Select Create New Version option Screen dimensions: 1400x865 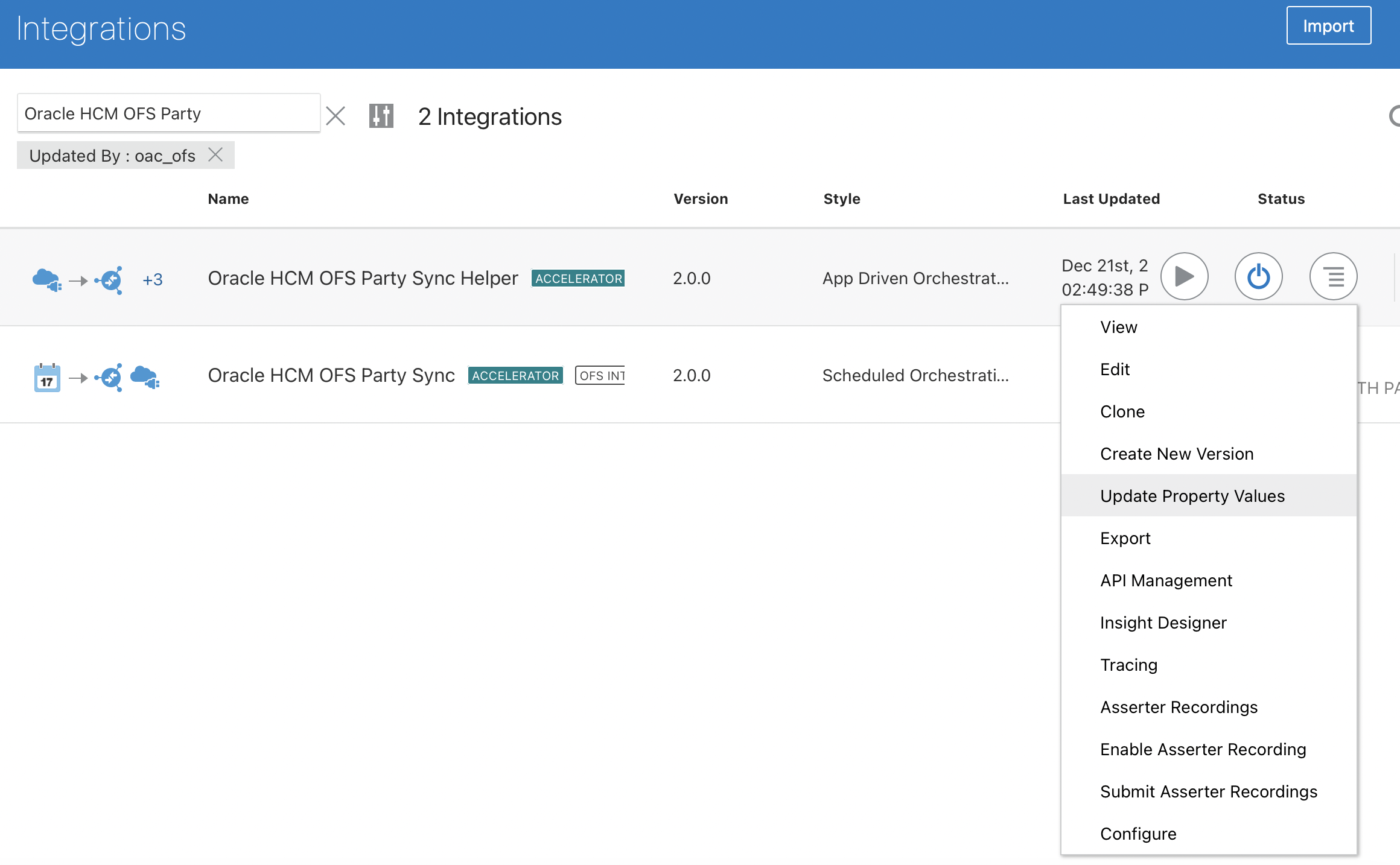[x=1176, y=454]
